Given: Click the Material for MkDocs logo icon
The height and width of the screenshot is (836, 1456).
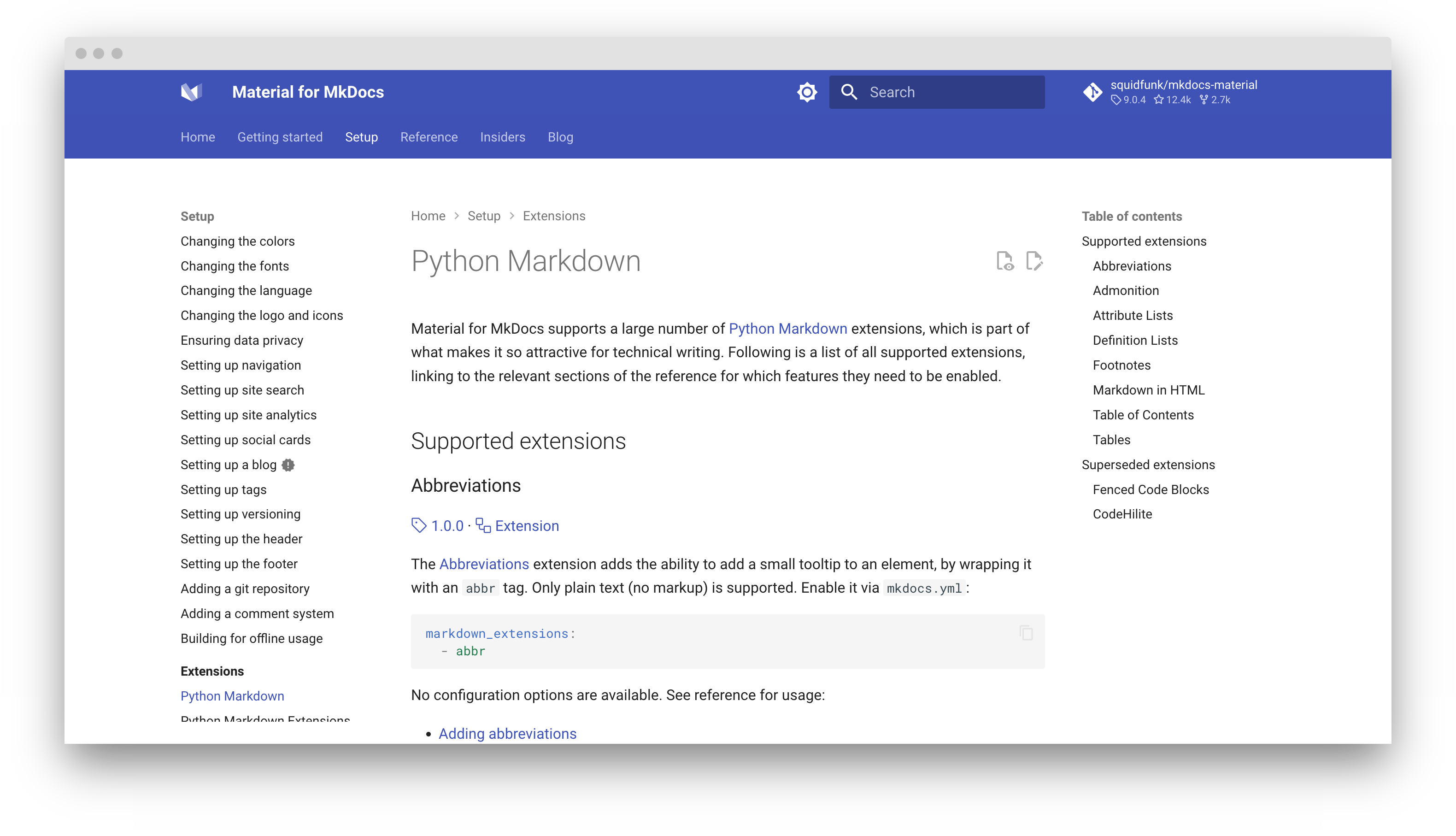Looking at the screenshot, I should click(x=192, y=92).
